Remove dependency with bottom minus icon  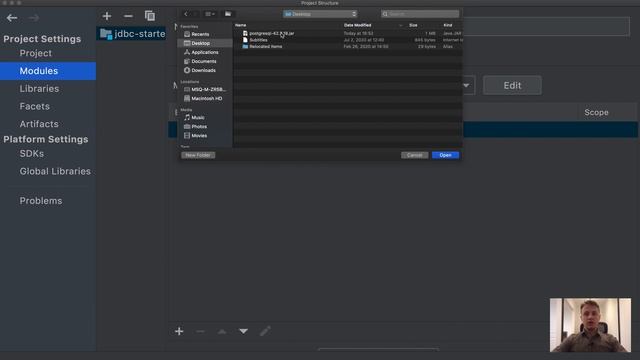pyautogui.click(x=200, y=331)
